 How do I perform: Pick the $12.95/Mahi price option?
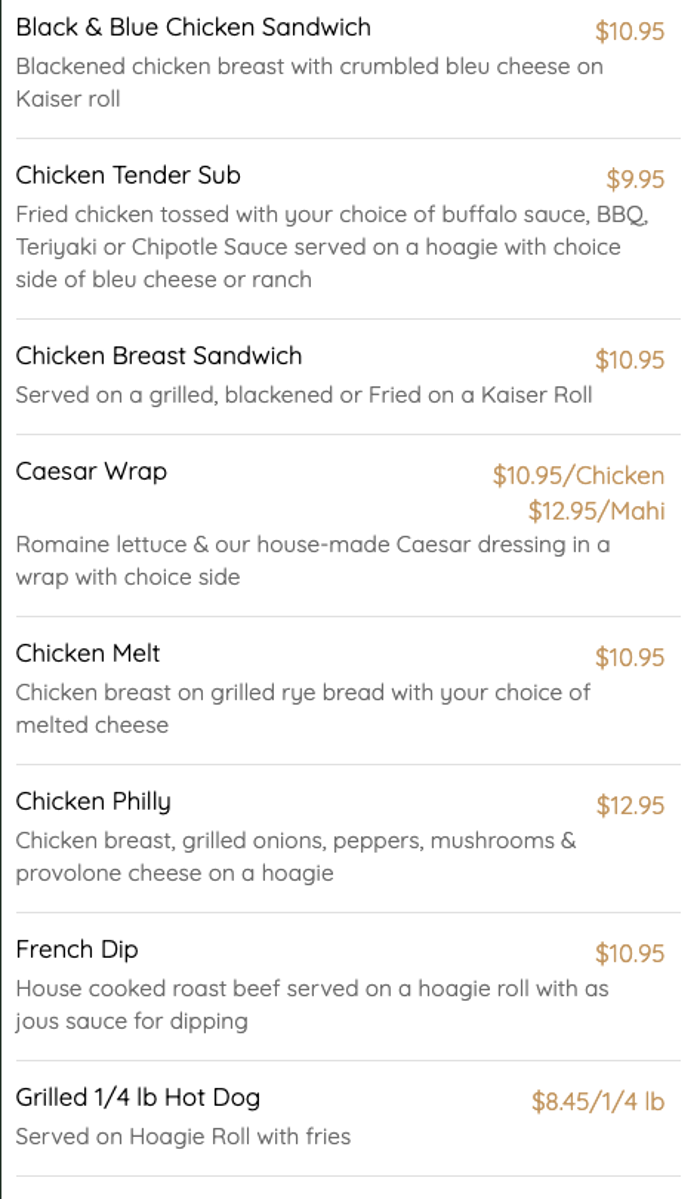596,511
